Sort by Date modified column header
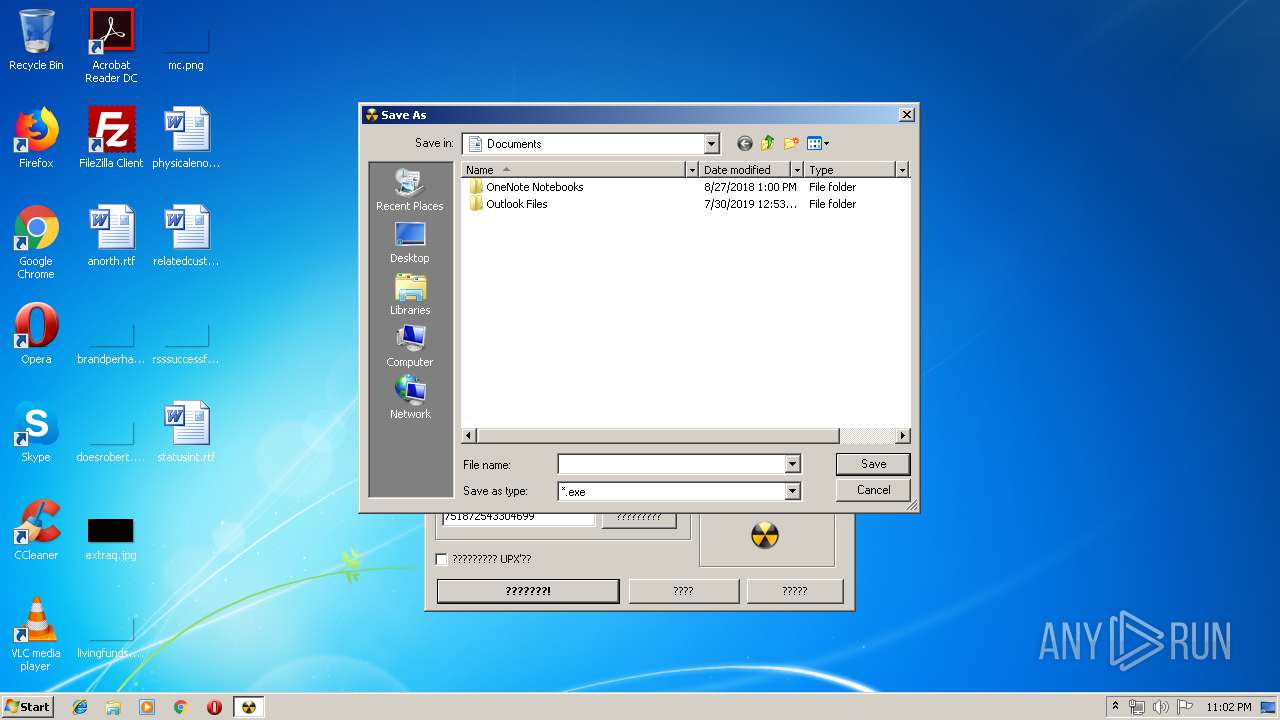The width and height of the screenshot is (1280, 720). (745, 170)
